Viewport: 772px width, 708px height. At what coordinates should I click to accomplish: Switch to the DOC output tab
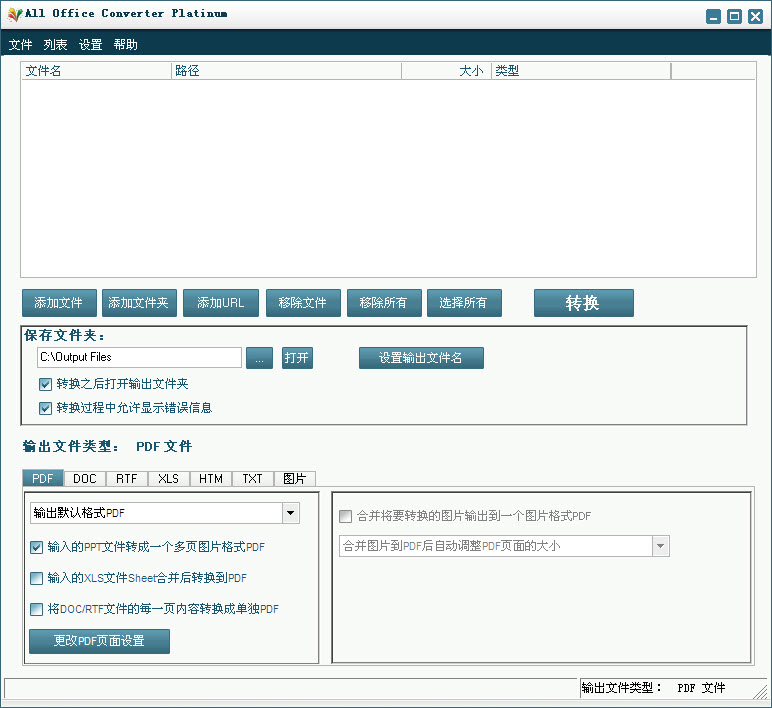85,479
